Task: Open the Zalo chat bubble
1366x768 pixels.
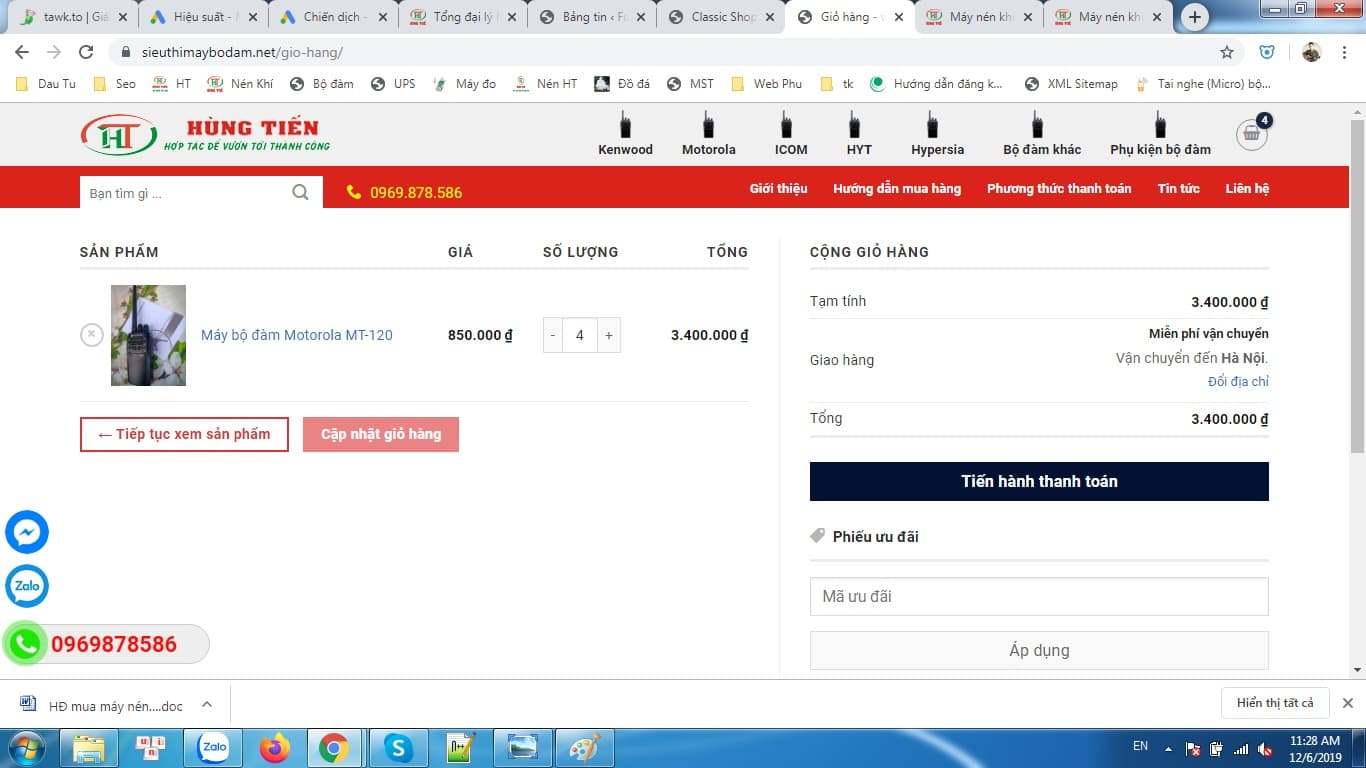Action: (27, 586)
